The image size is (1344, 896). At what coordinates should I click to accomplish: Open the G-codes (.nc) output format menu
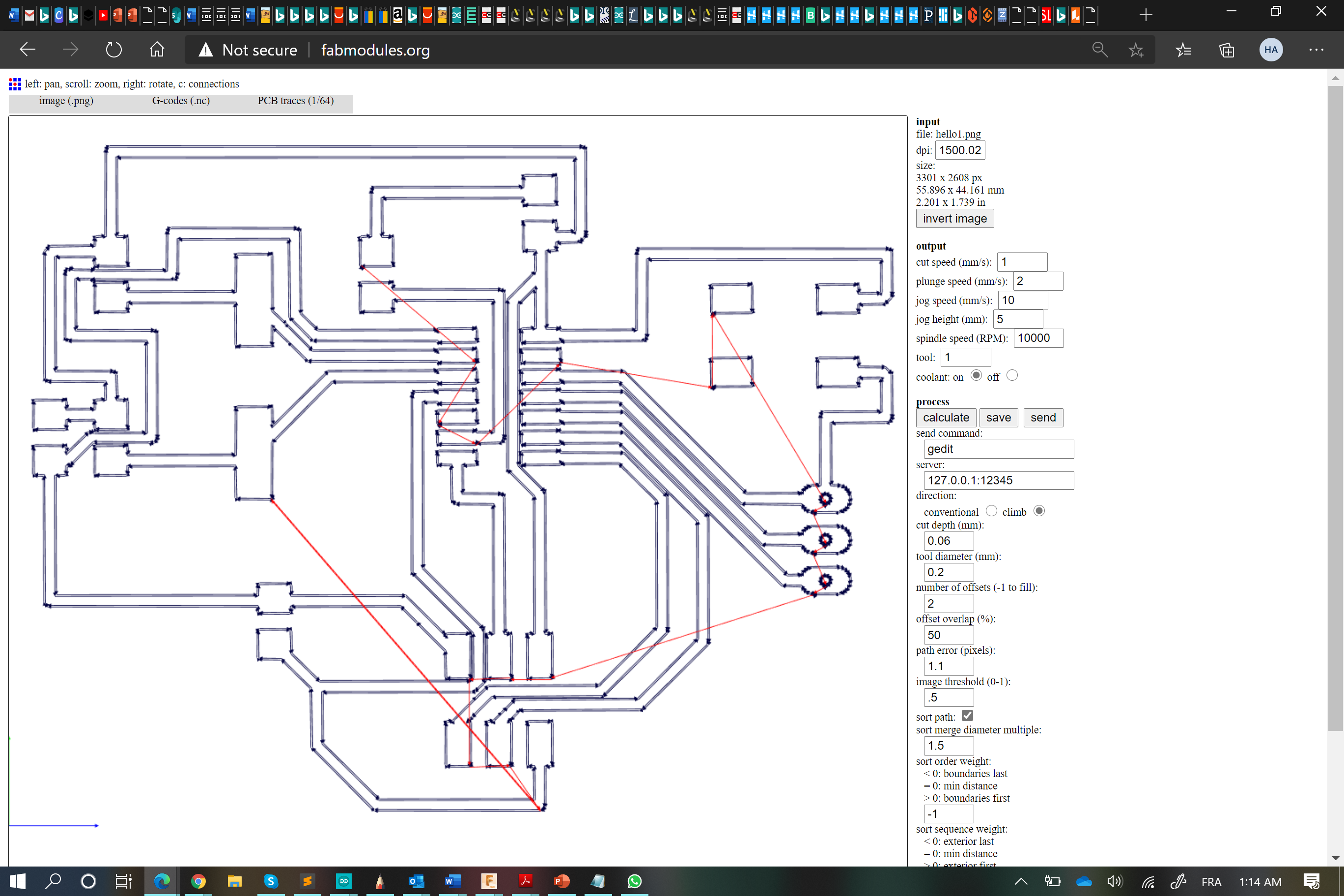coord(181,101)
